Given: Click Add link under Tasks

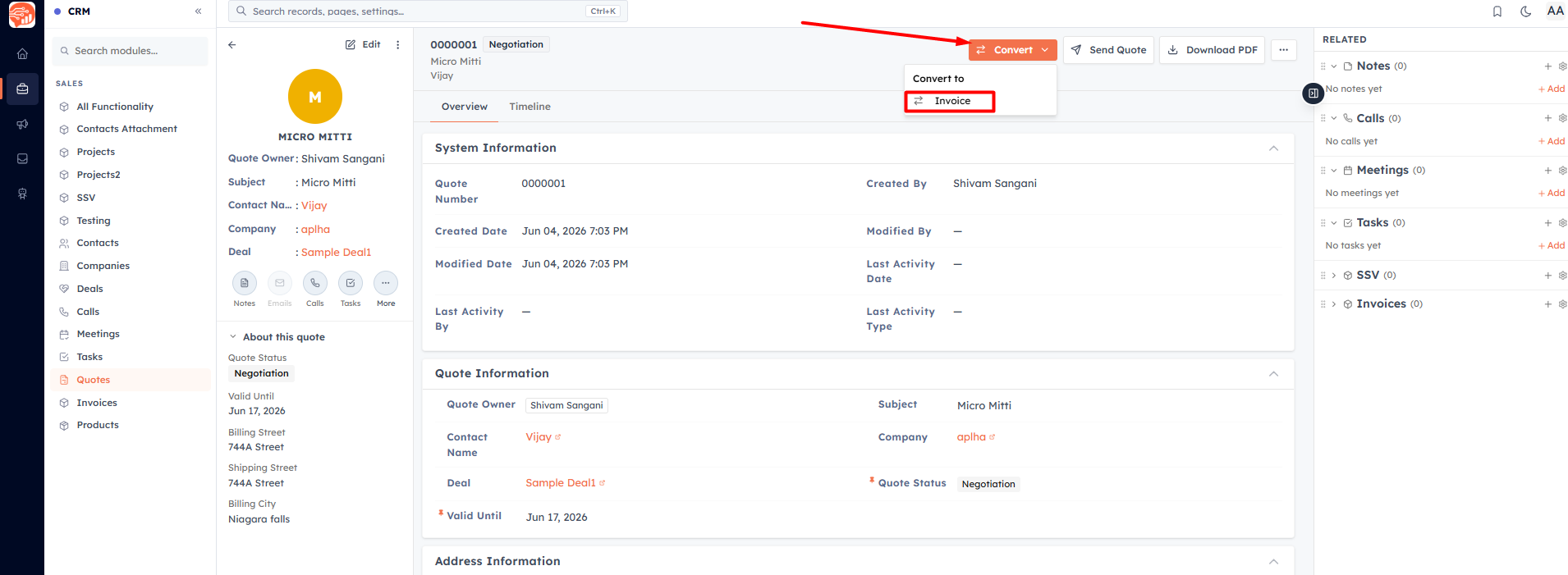Looking at the screenshot, I should 1552,245.
